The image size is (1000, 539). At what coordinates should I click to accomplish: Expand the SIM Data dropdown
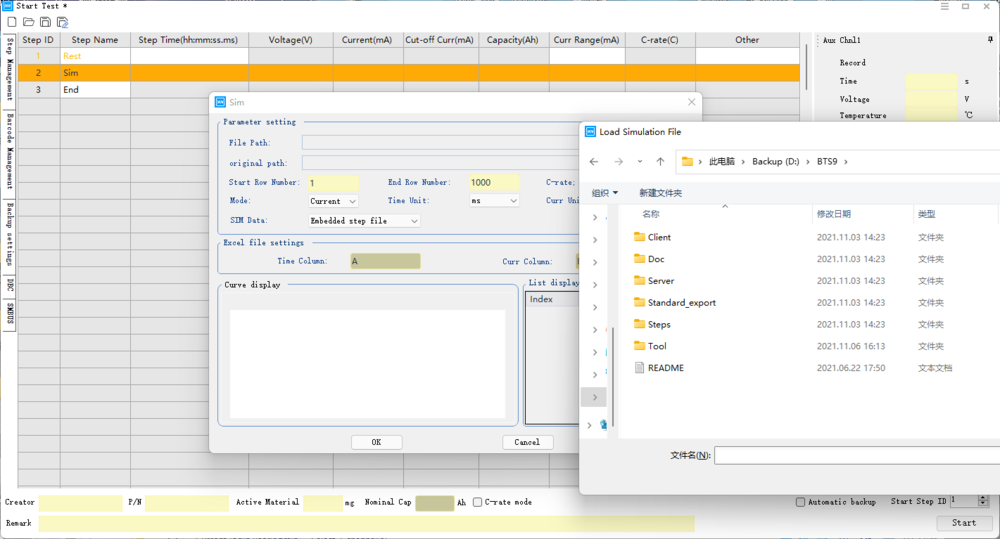click(x=364, y=221)
